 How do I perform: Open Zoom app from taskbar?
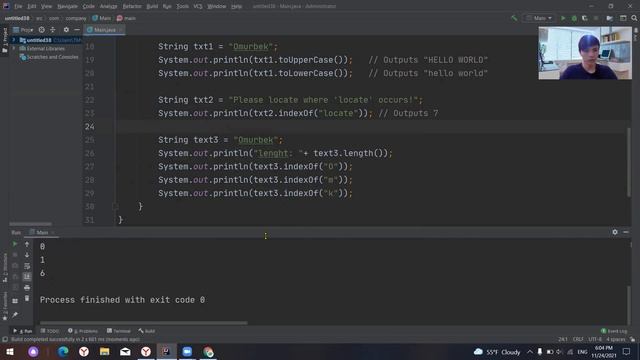pos(187,352)
